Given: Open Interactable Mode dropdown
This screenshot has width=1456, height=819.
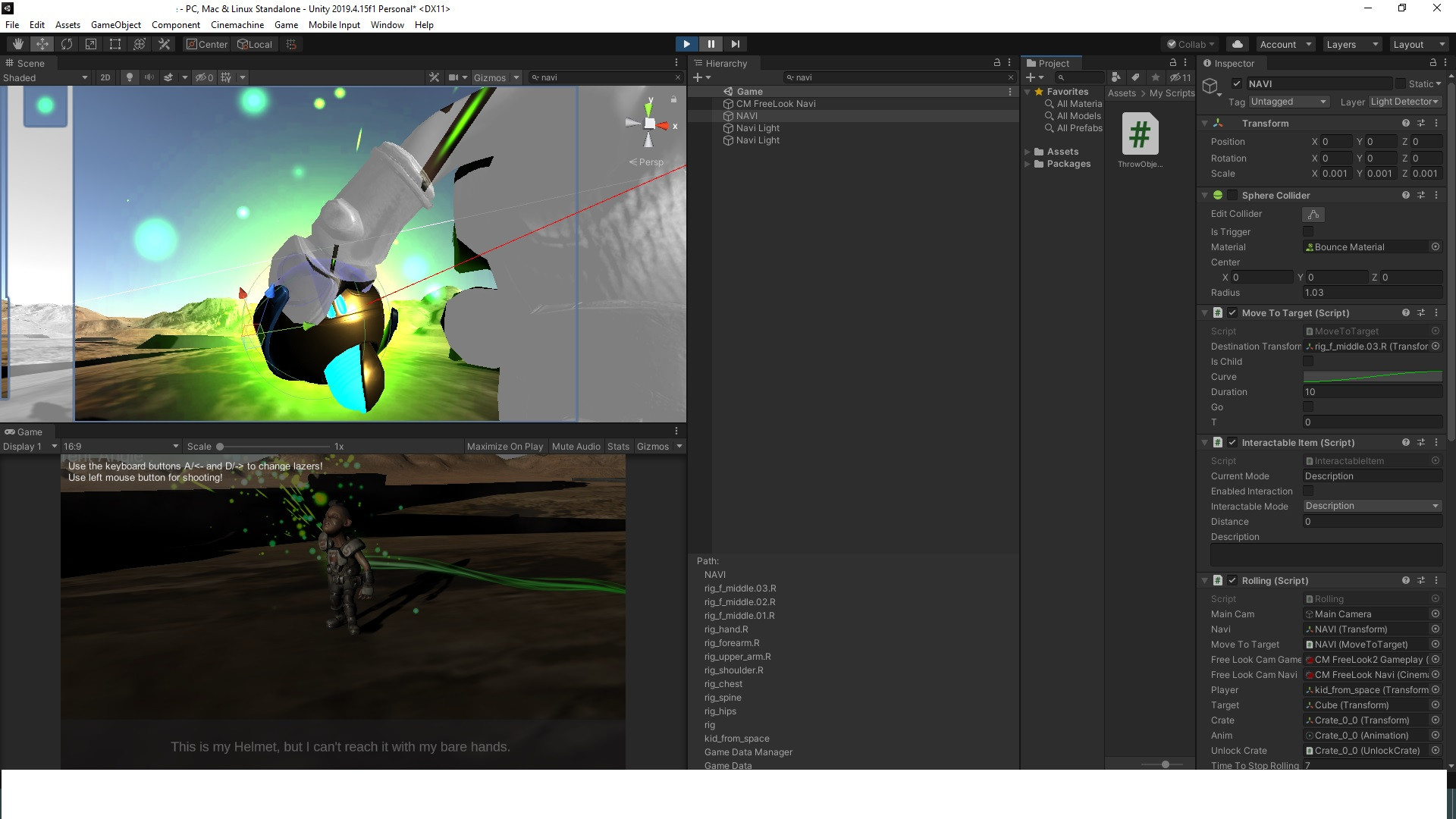Looking at the screenshot, I should (1373, 507).
